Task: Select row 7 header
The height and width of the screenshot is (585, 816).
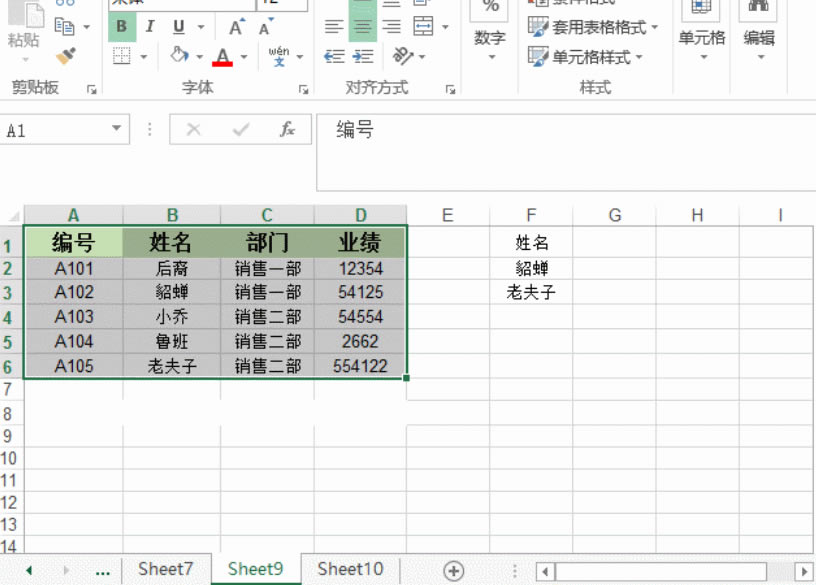Action: tap(8, 389)
